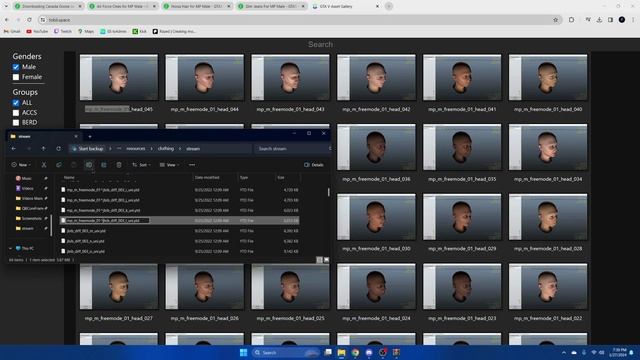Bookmark this page with the star icon
Image resolution: width=640 pixels, height=360 pixels.
(x=556, y=20)
